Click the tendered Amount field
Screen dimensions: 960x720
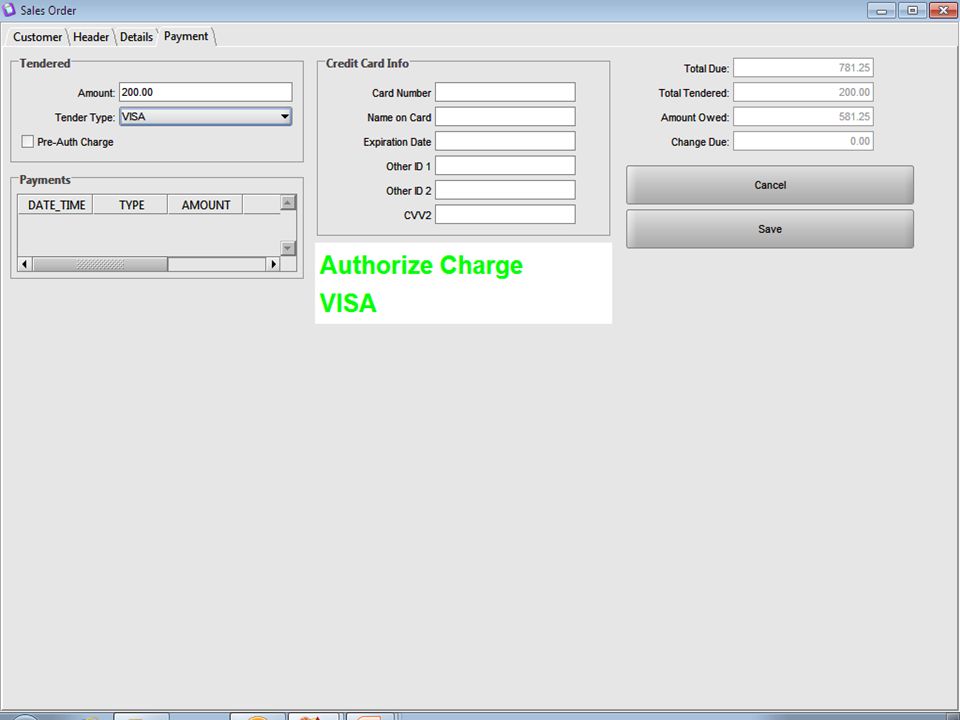(x=206, y=92)
